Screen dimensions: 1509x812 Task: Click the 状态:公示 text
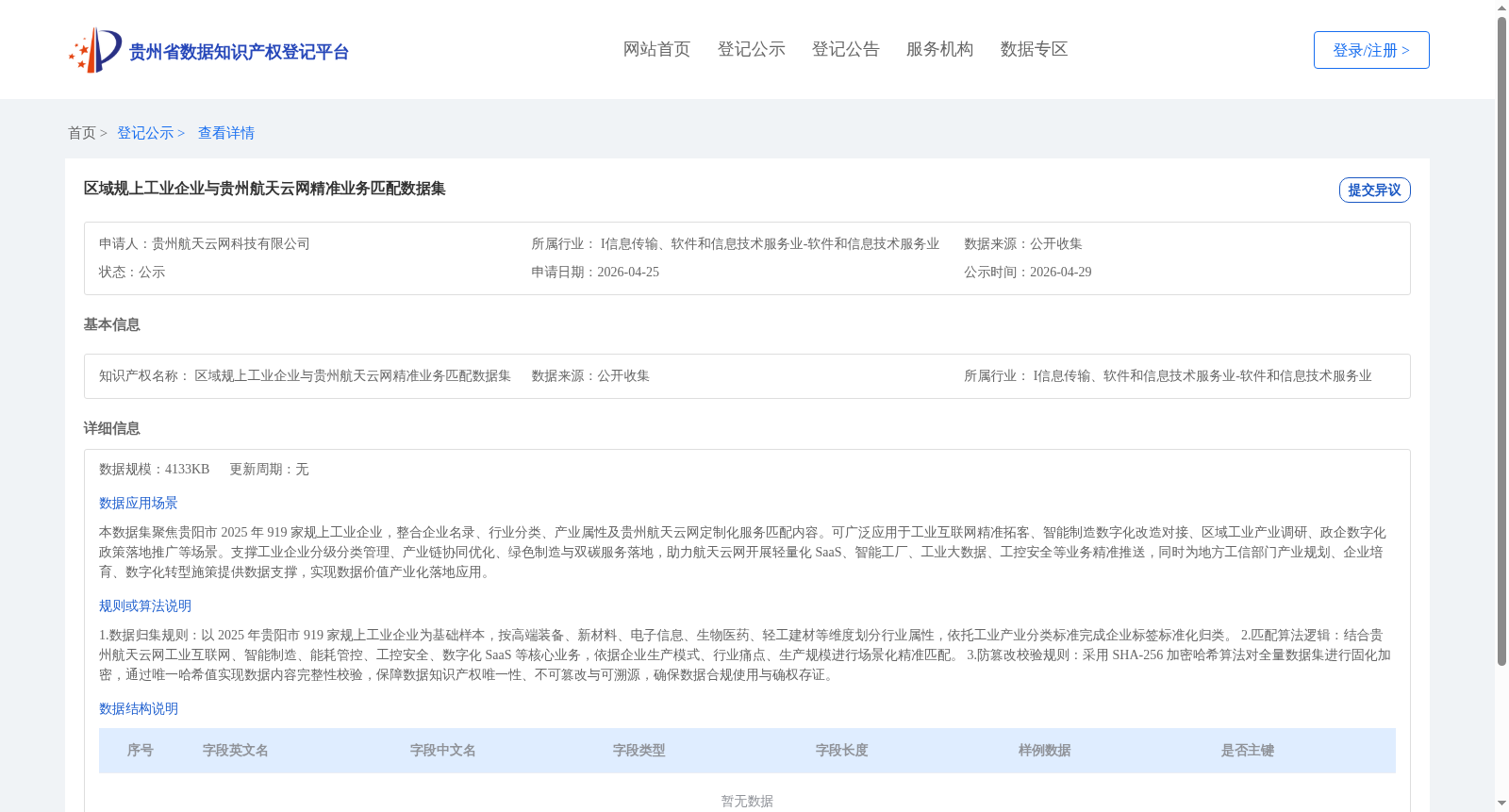(132, 272)
